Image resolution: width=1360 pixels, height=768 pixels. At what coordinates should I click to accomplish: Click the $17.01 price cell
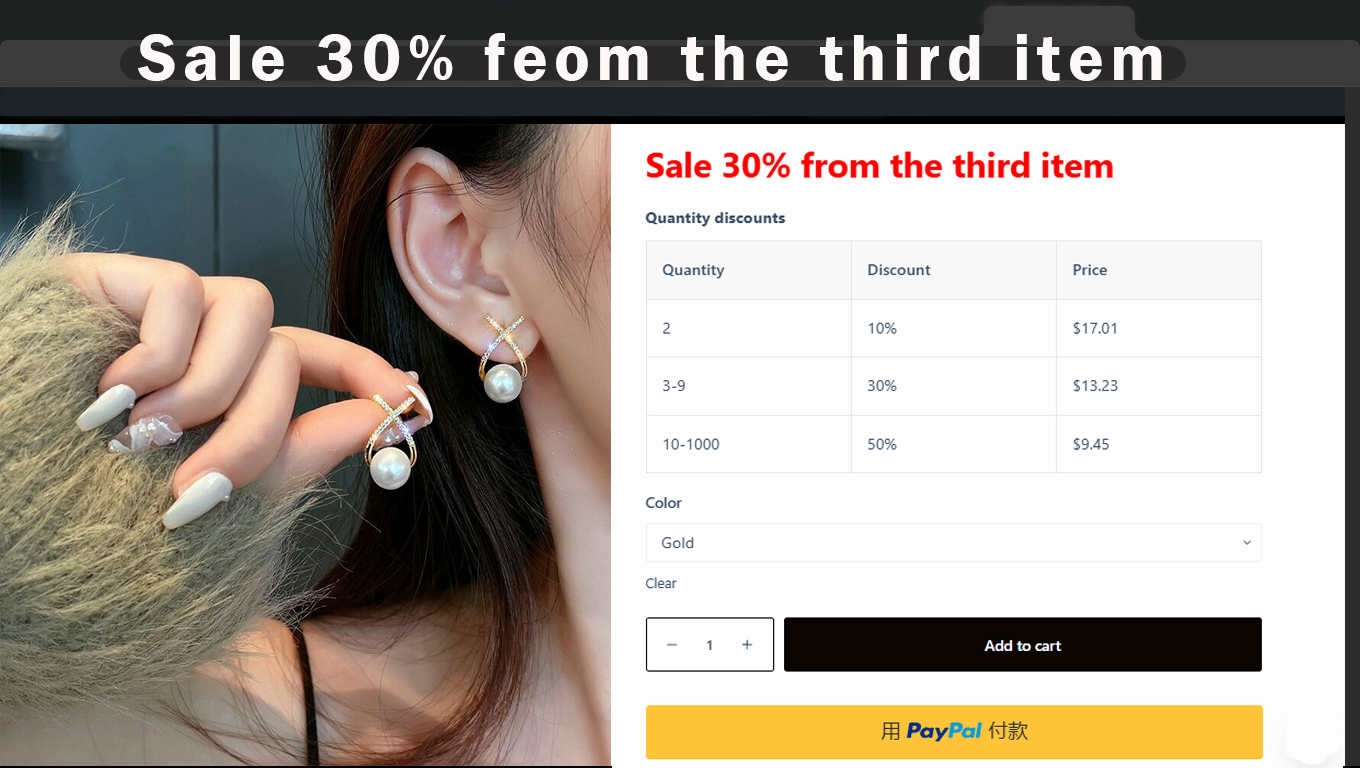[1159, 328]
